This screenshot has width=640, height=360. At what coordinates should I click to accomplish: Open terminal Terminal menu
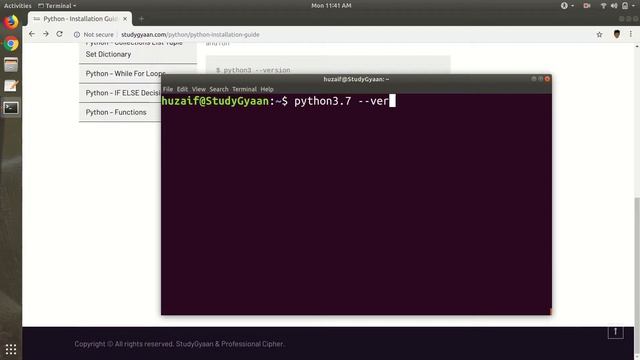pos(244,89)
